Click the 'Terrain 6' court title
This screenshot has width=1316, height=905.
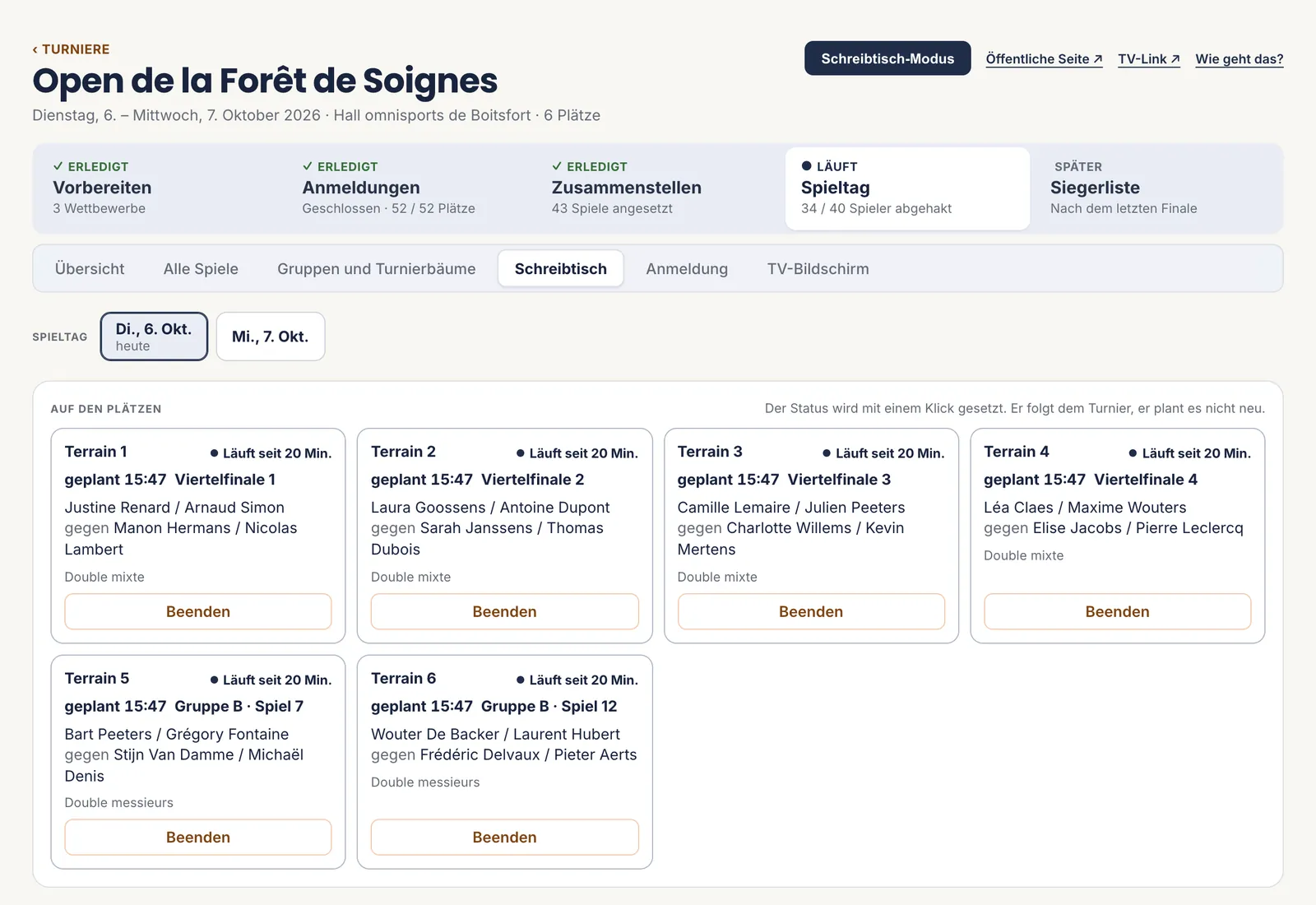[x=404, y=678]
